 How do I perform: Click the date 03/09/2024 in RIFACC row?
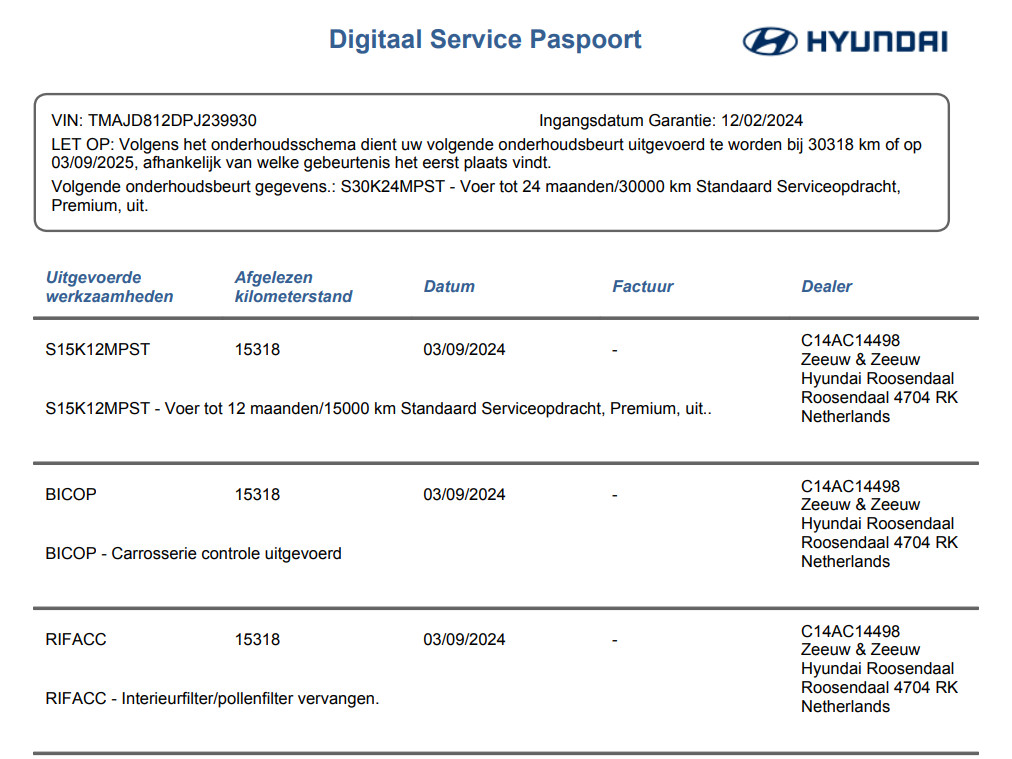[x=464, y=640]
